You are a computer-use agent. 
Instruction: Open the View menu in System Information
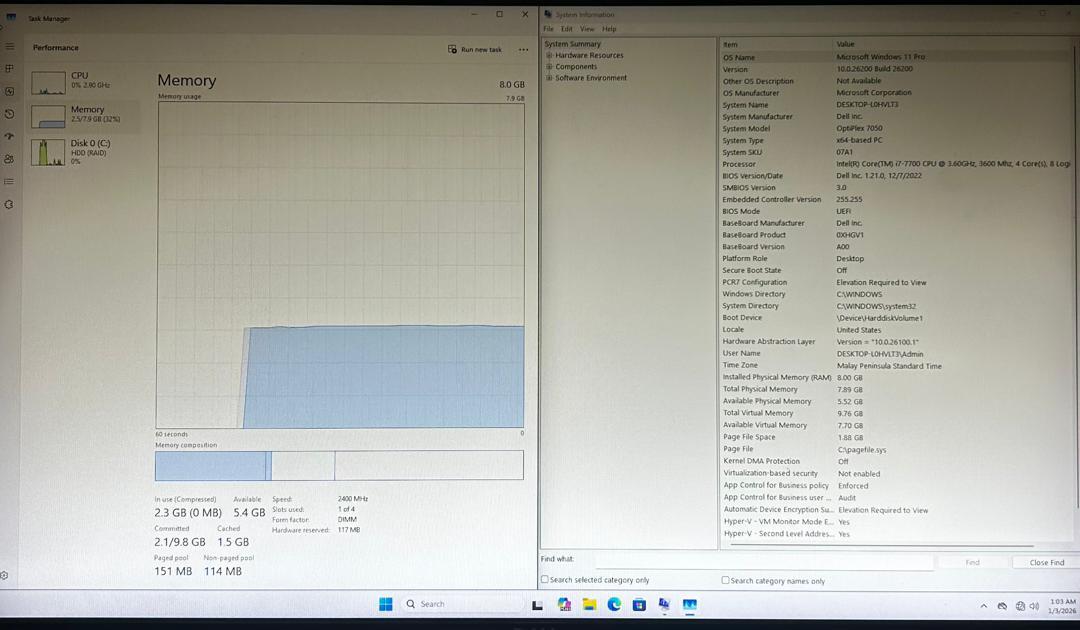[x=587, y=29]
